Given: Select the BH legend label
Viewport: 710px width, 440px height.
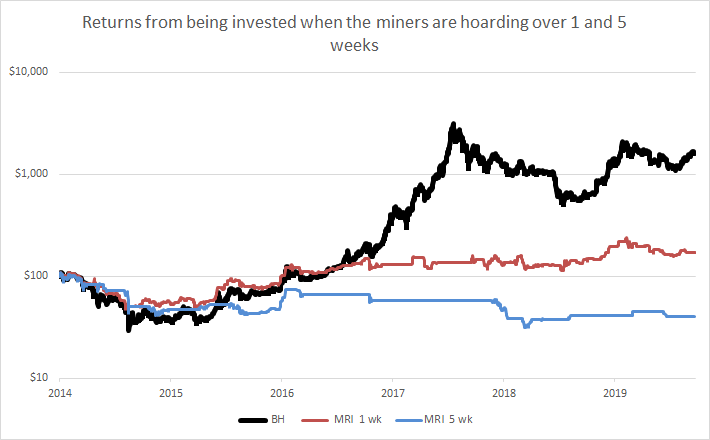Looking at the screenshot, I should (278, 420).
